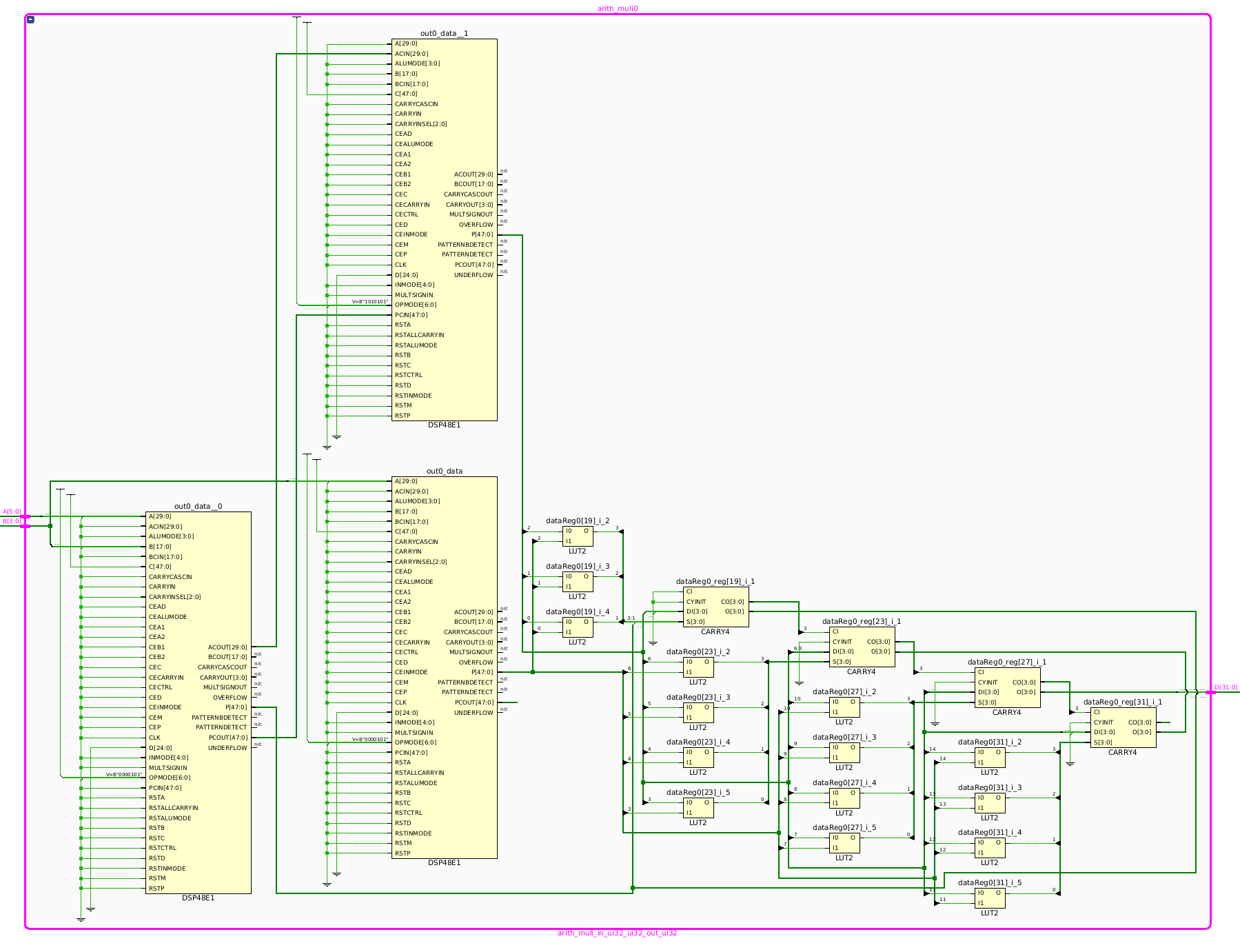Select the dataReg0[19]_i_2 LUT2 cell

pos(578,536)
